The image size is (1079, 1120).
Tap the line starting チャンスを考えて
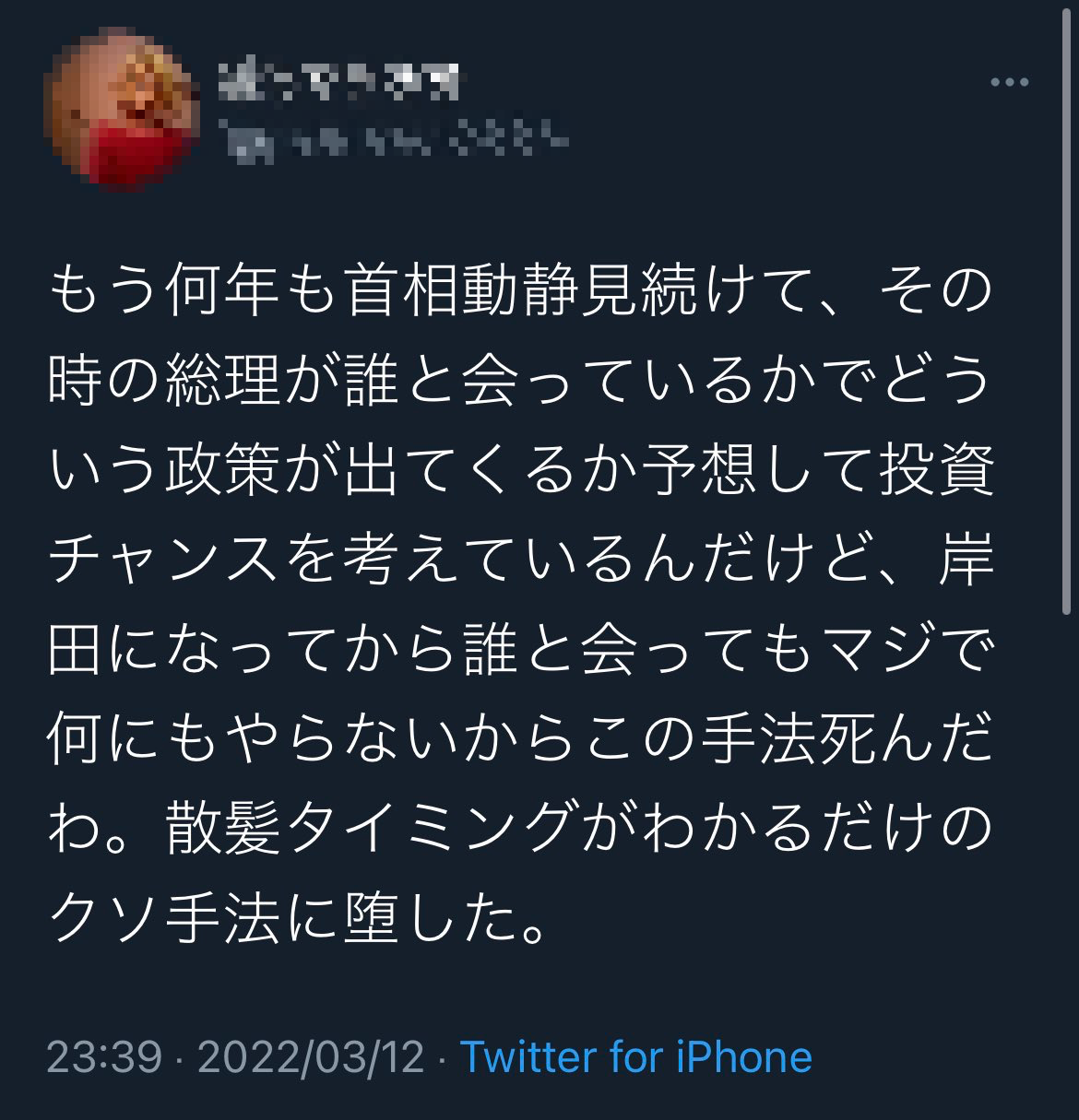click(520, 560)
